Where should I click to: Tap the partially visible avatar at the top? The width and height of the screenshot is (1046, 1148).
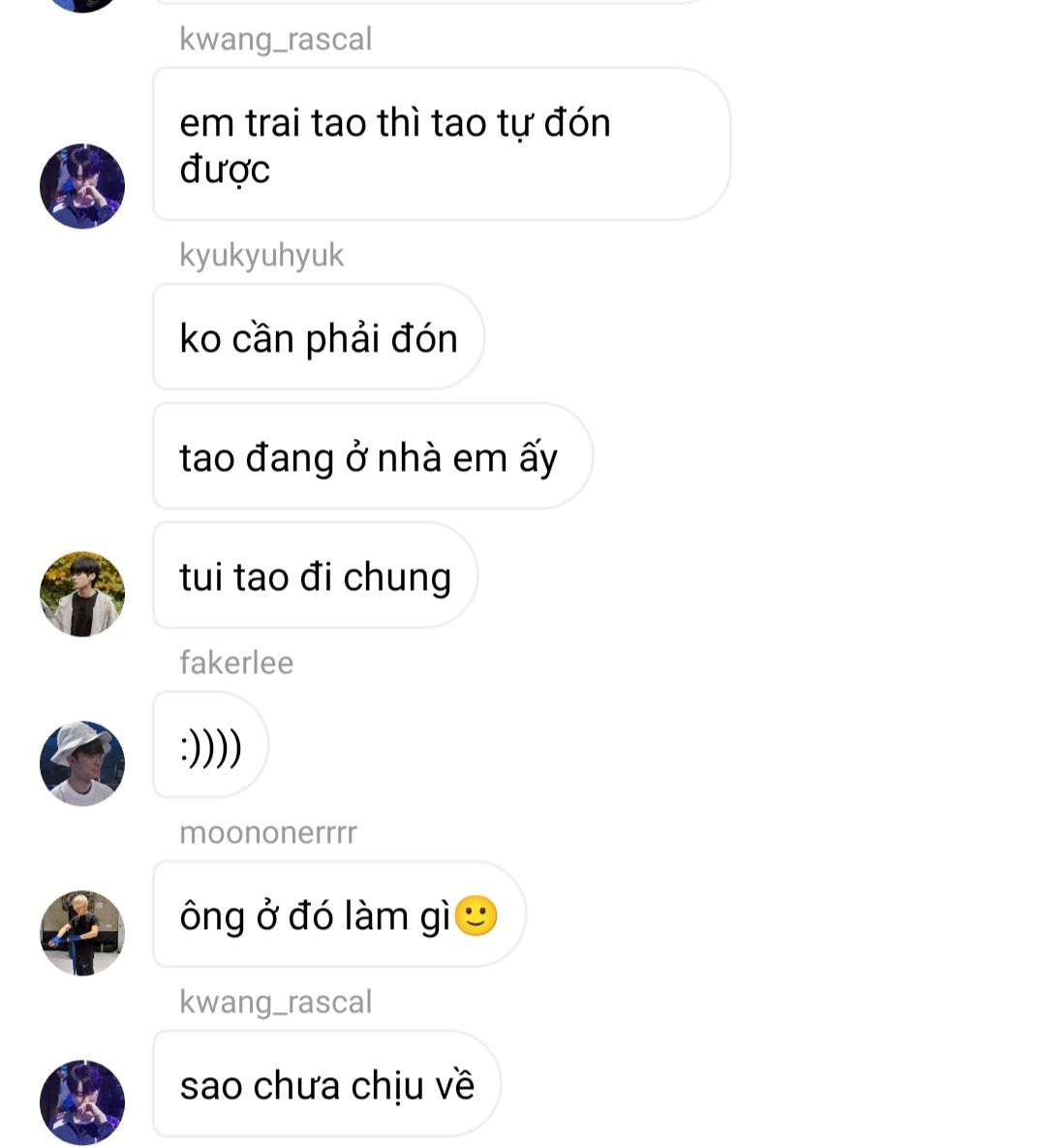click(x=82, y=4)
